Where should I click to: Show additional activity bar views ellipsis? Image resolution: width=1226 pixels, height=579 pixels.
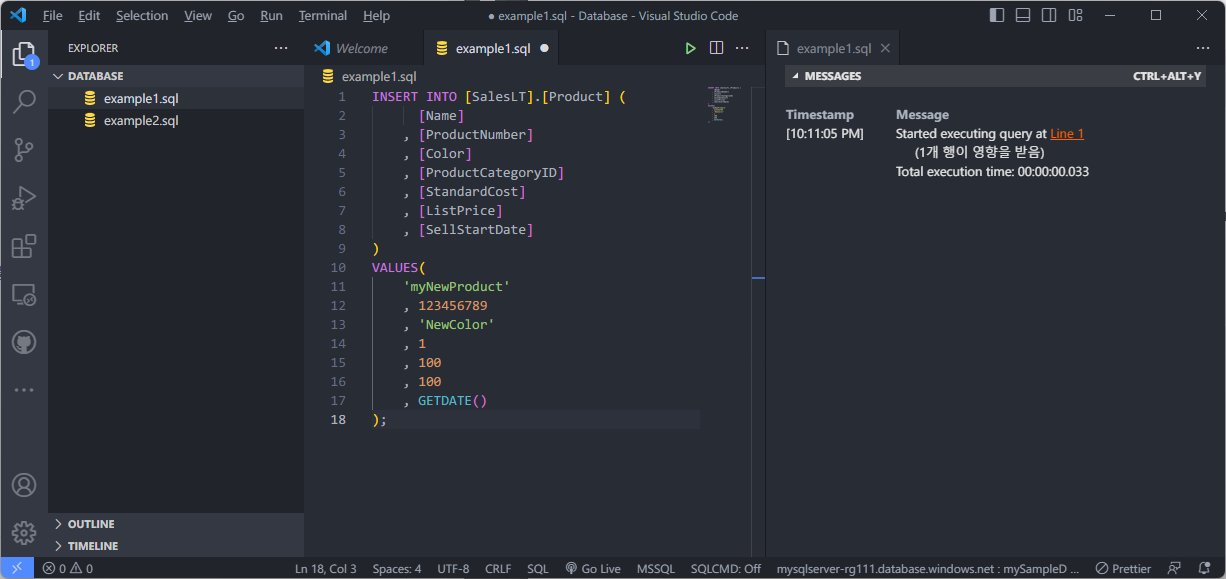point(24,390)
